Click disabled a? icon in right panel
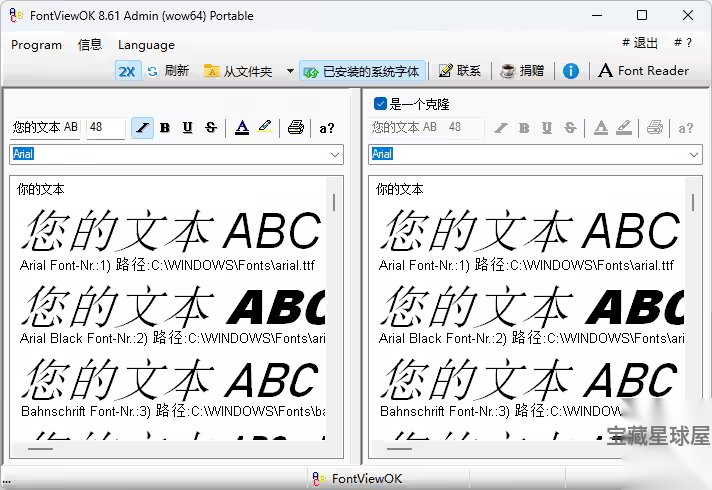The image size is (712, 490). (685, 129)
